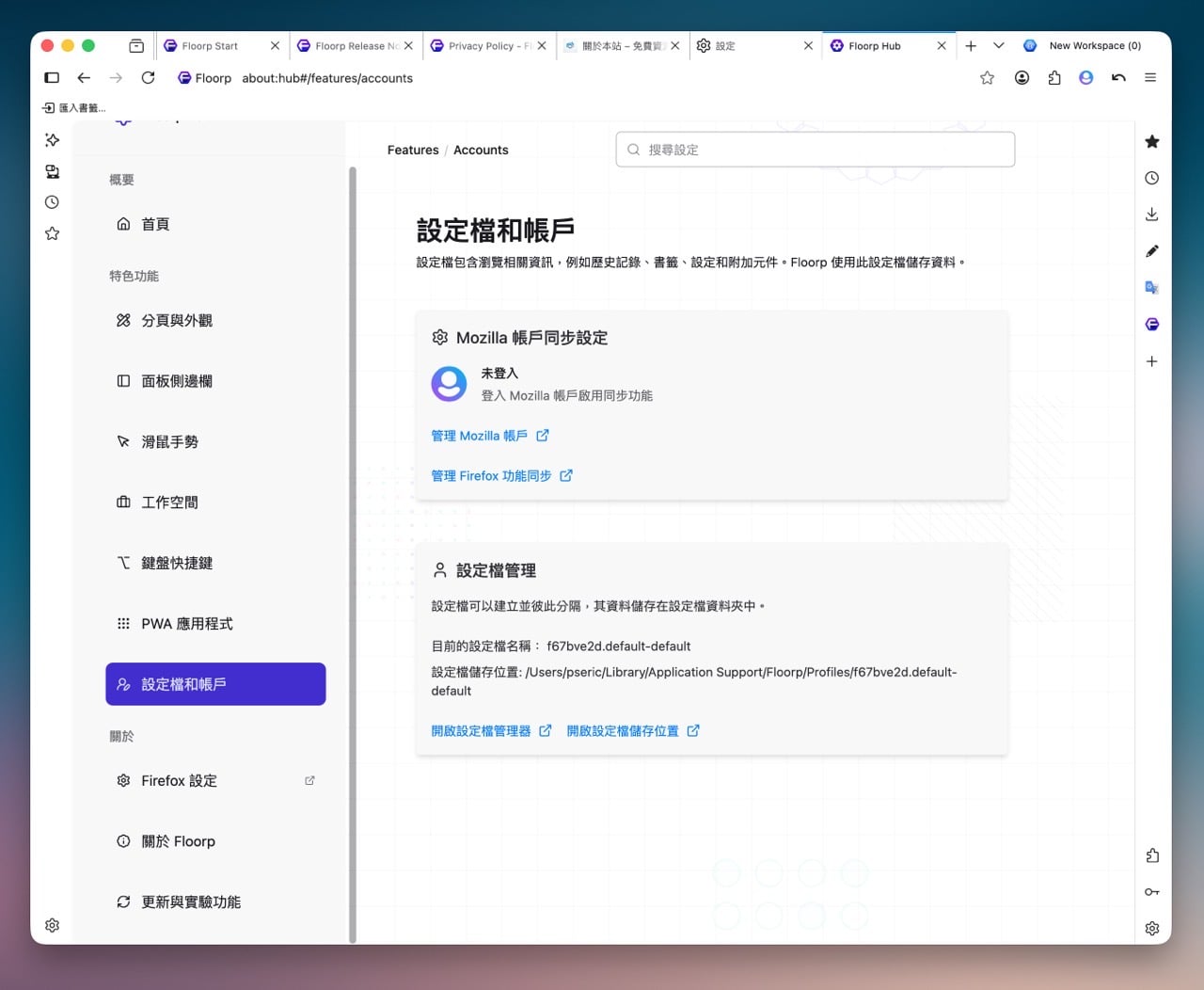Click the sparkle icon in left strip

53,140
